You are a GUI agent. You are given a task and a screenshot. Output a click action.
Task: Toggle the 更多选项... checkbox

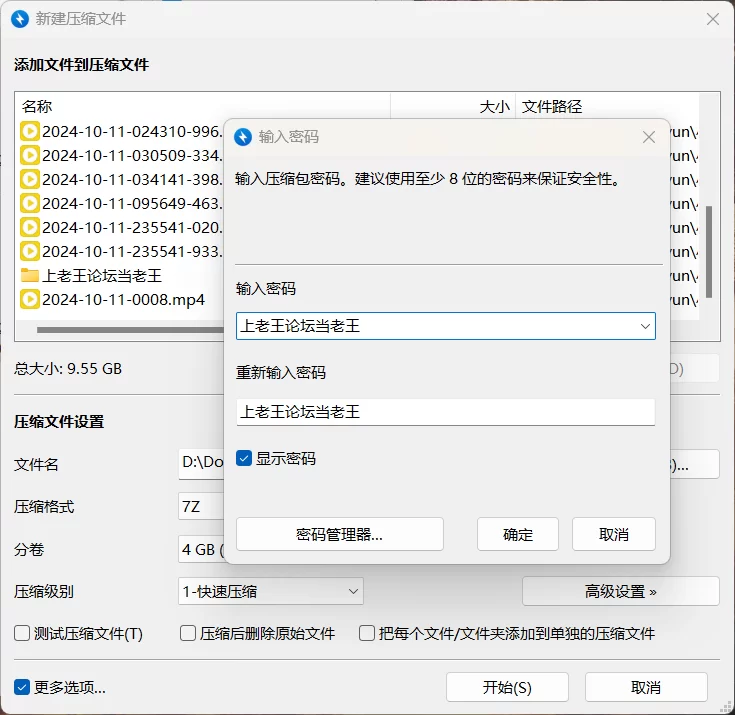22,687
